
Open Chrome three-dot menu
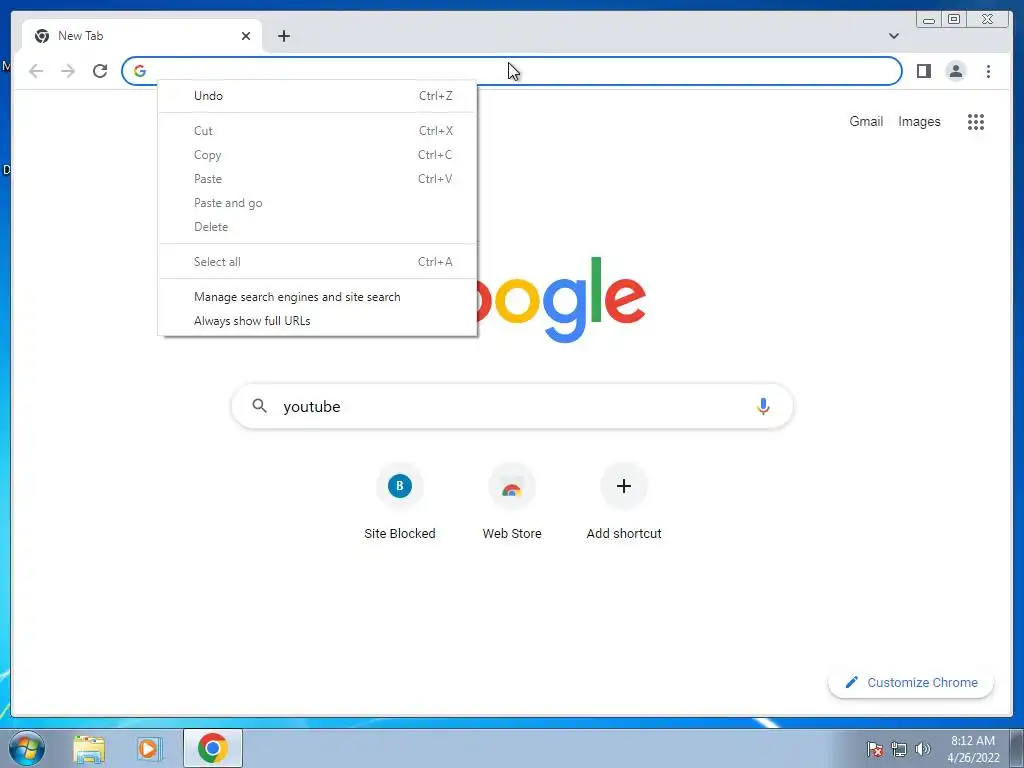click(988, 71)
